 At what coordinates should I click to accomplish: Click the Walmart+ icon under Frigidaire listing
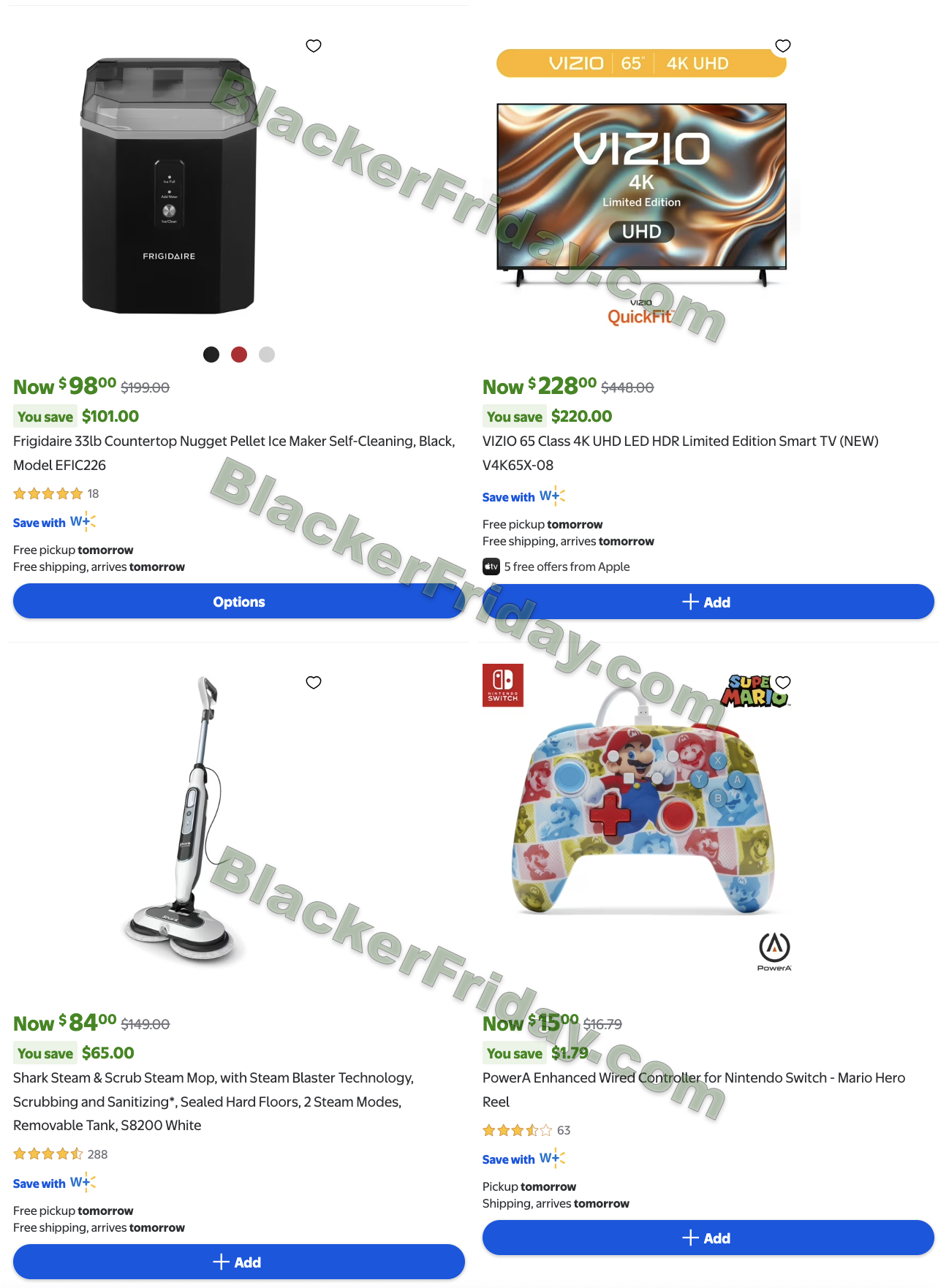tap(83, 522)
